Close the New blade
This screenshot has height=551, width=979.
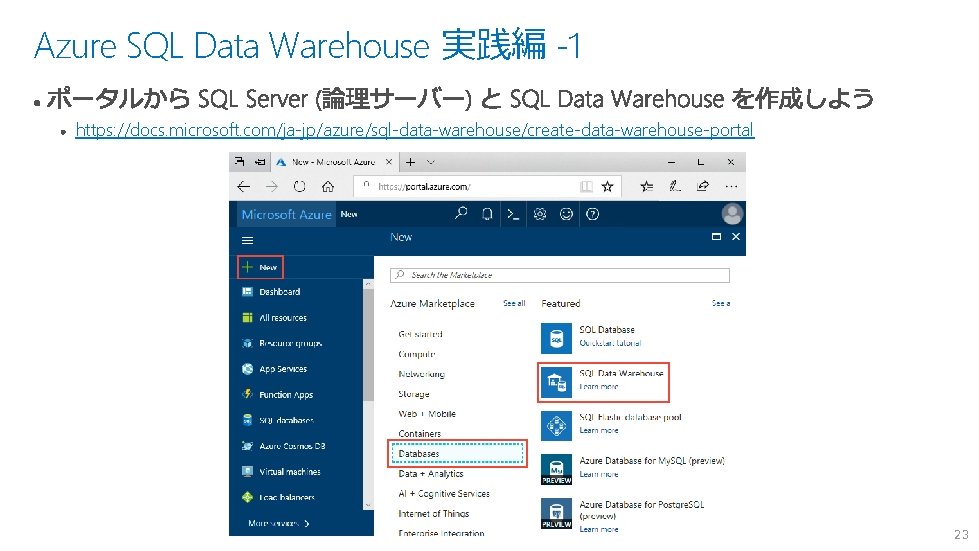point(735,236)
